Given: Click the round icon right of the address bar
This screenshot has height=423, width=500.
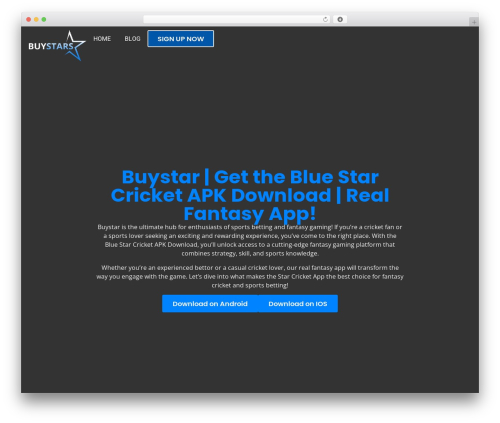Looking at the screenshot, I should [x=340, y=19].
